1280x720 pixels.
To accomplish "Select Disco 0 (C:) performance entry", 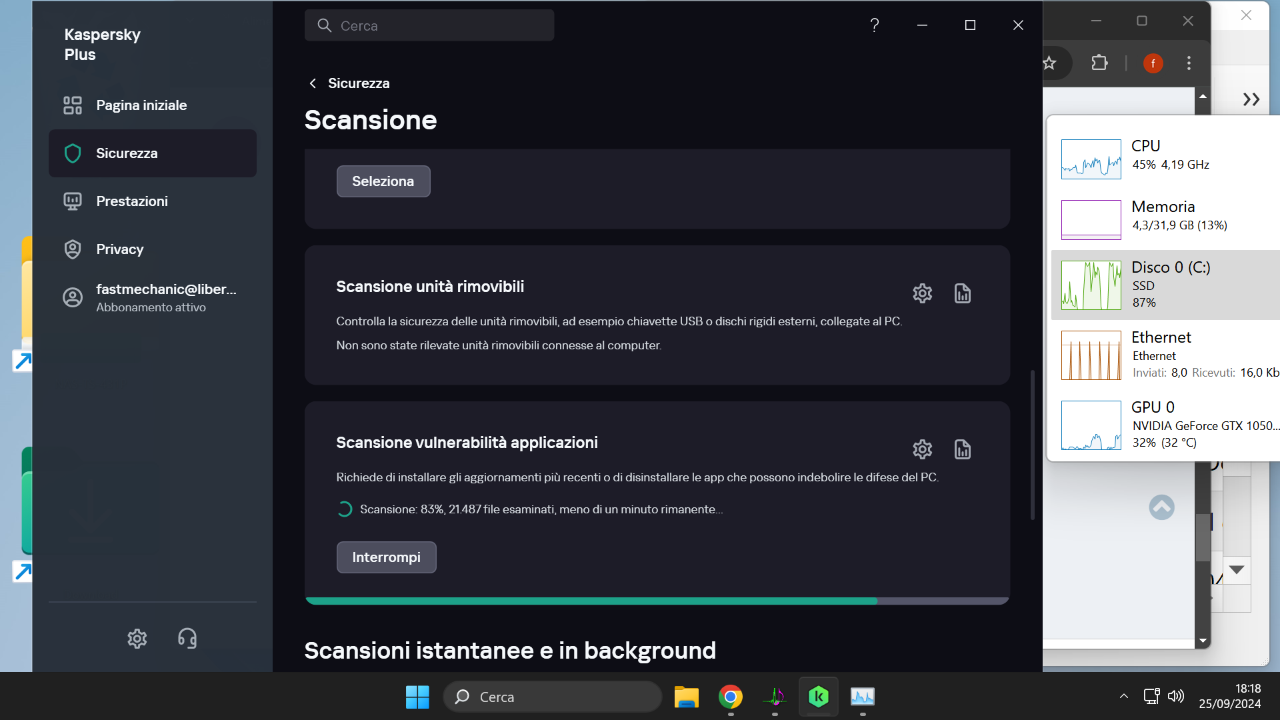I will (x=1165, y=285).
